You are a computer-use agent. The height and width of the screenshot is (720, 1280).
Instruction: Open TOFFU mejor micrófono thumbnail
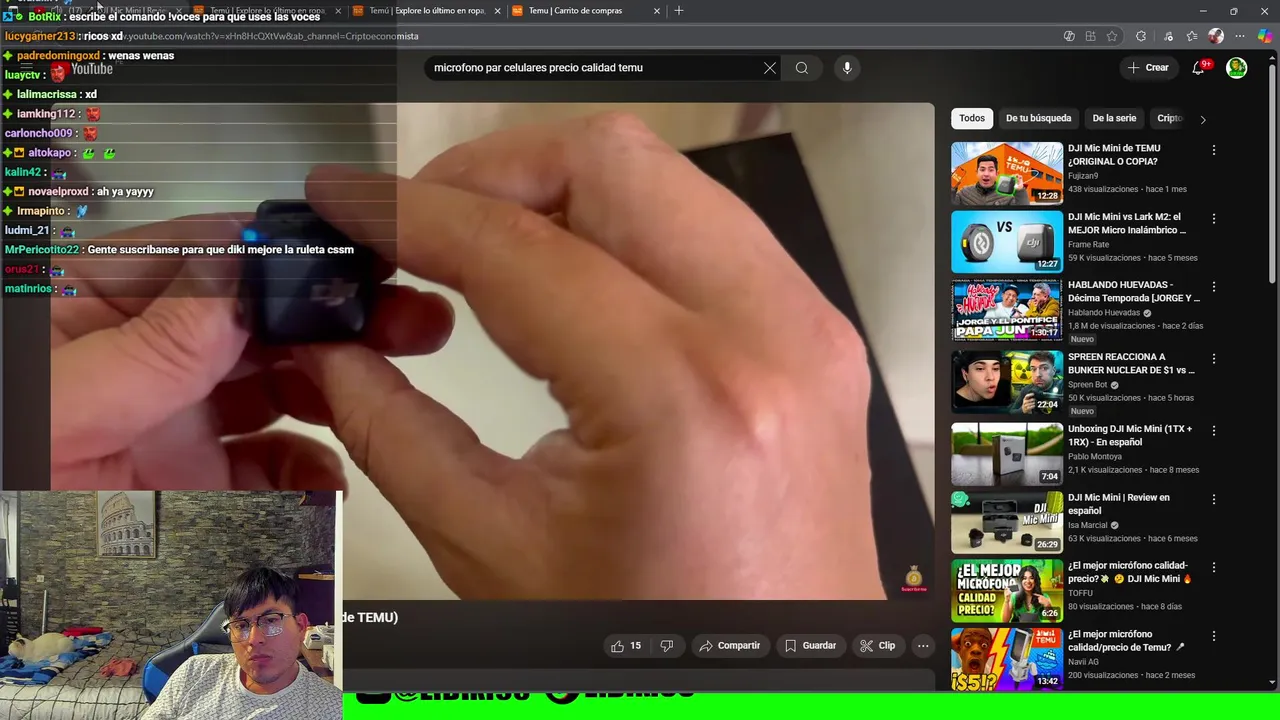[1007, 590]
